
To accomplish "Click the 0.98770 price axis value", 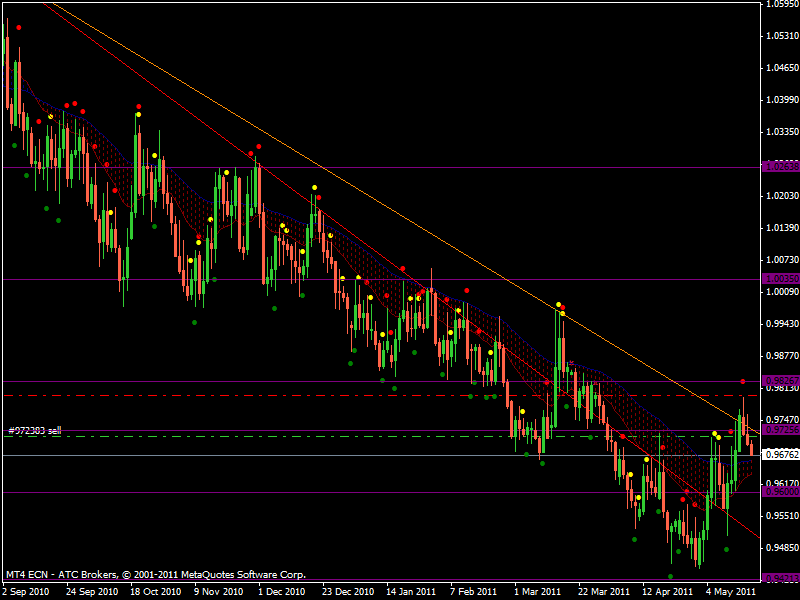I will point(783,356).
